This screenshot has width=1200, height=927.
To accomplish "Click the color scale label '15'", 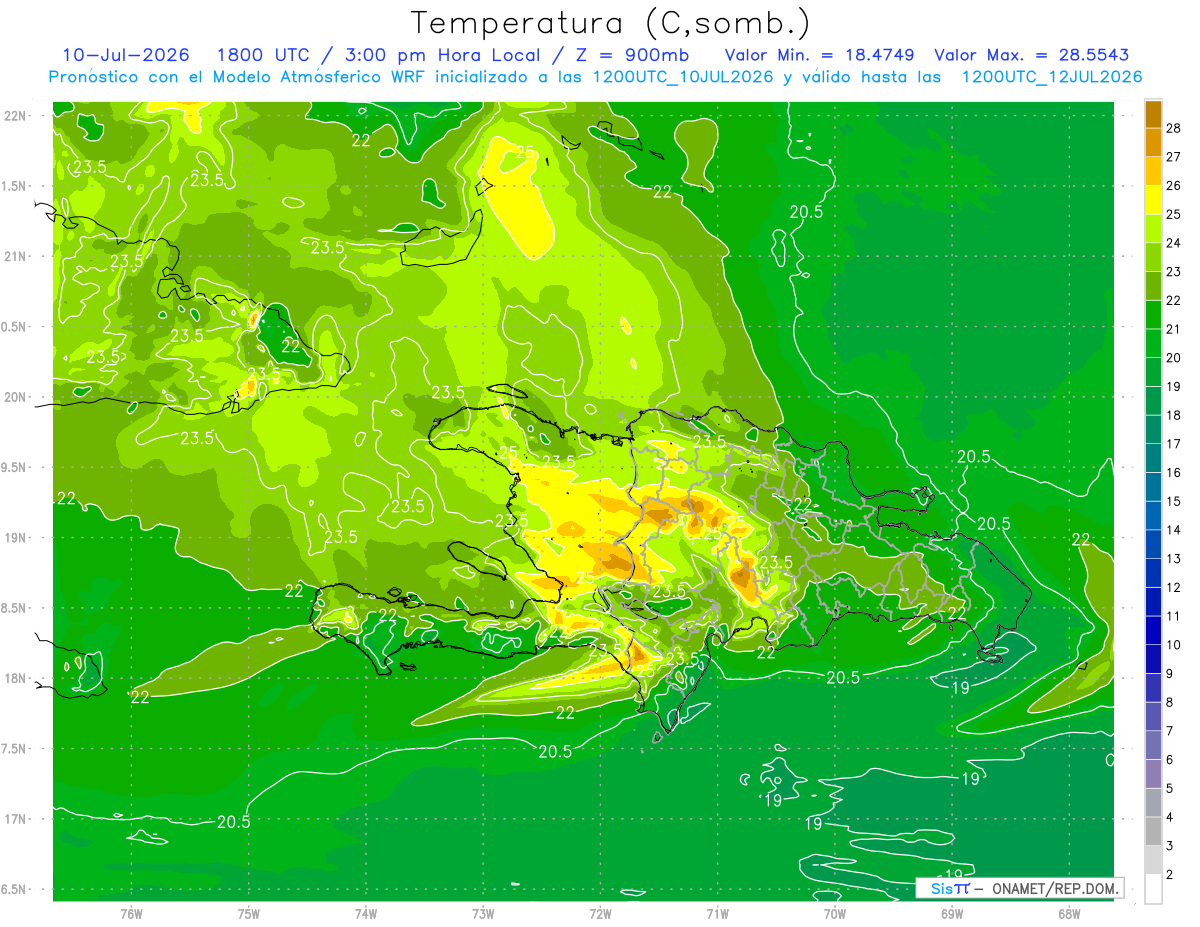I will click(1174, 501).
